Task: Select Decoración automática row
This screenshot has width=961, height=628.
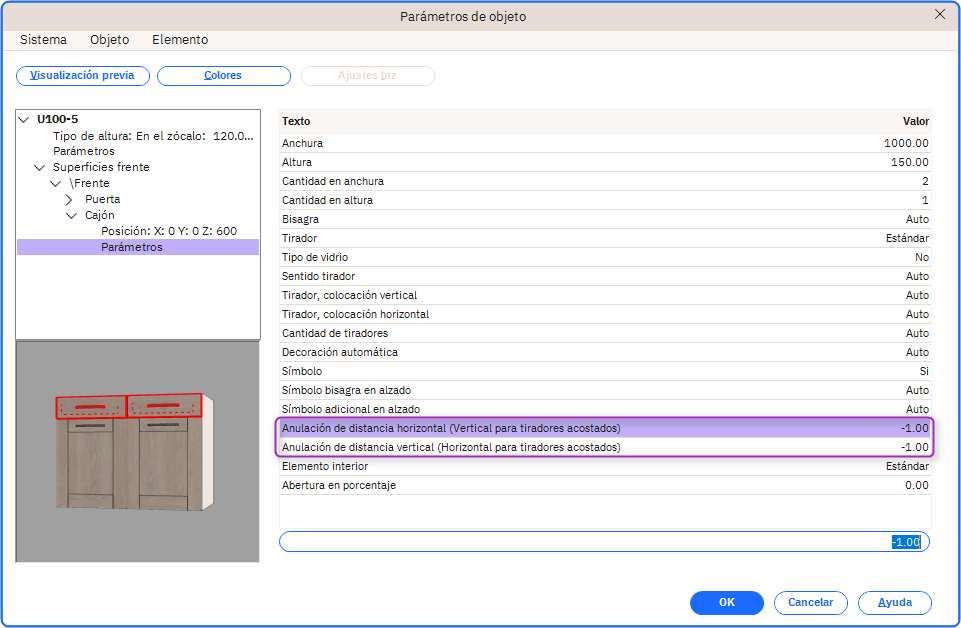Action: click(605, 352)
